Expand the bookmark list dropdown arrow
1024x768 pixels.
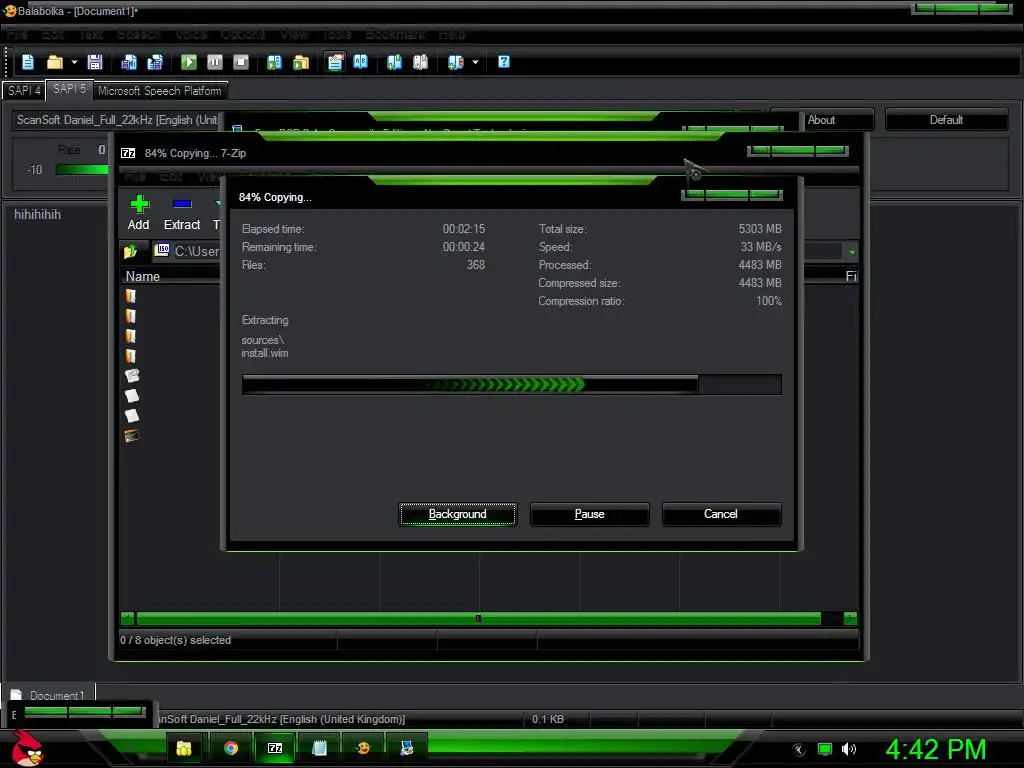click(x=475, y=62)
